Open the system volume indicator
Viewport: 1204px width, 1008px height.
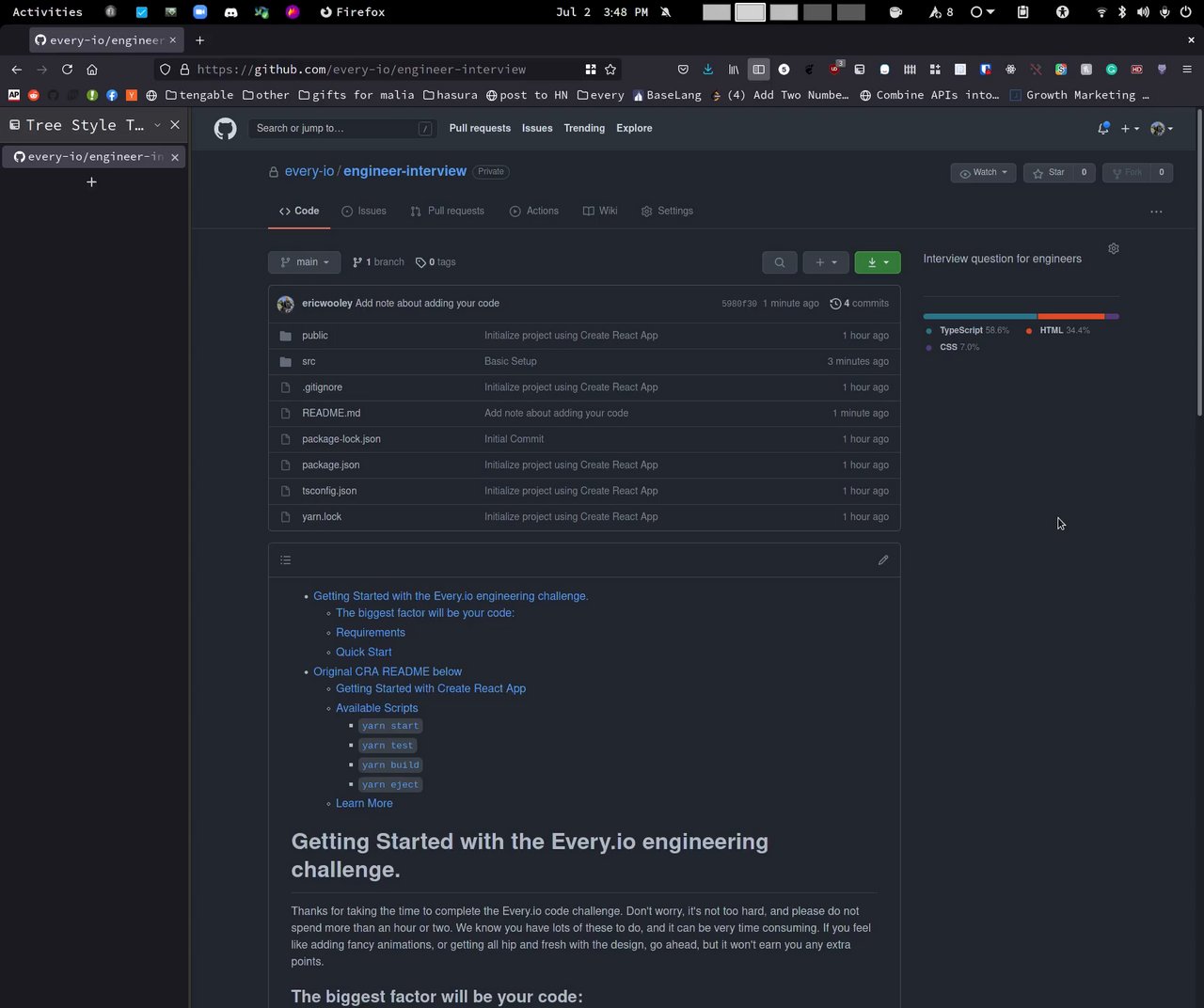(1143, 12)
